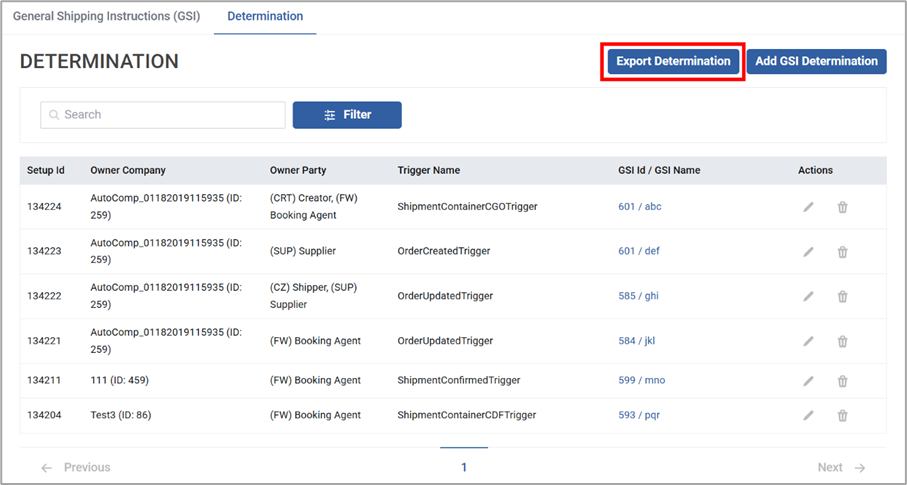The height and width of the screenshot is (485, 907).
Task: Edit setup 134211 pencil icon
Action: click(x=808, y=381)
